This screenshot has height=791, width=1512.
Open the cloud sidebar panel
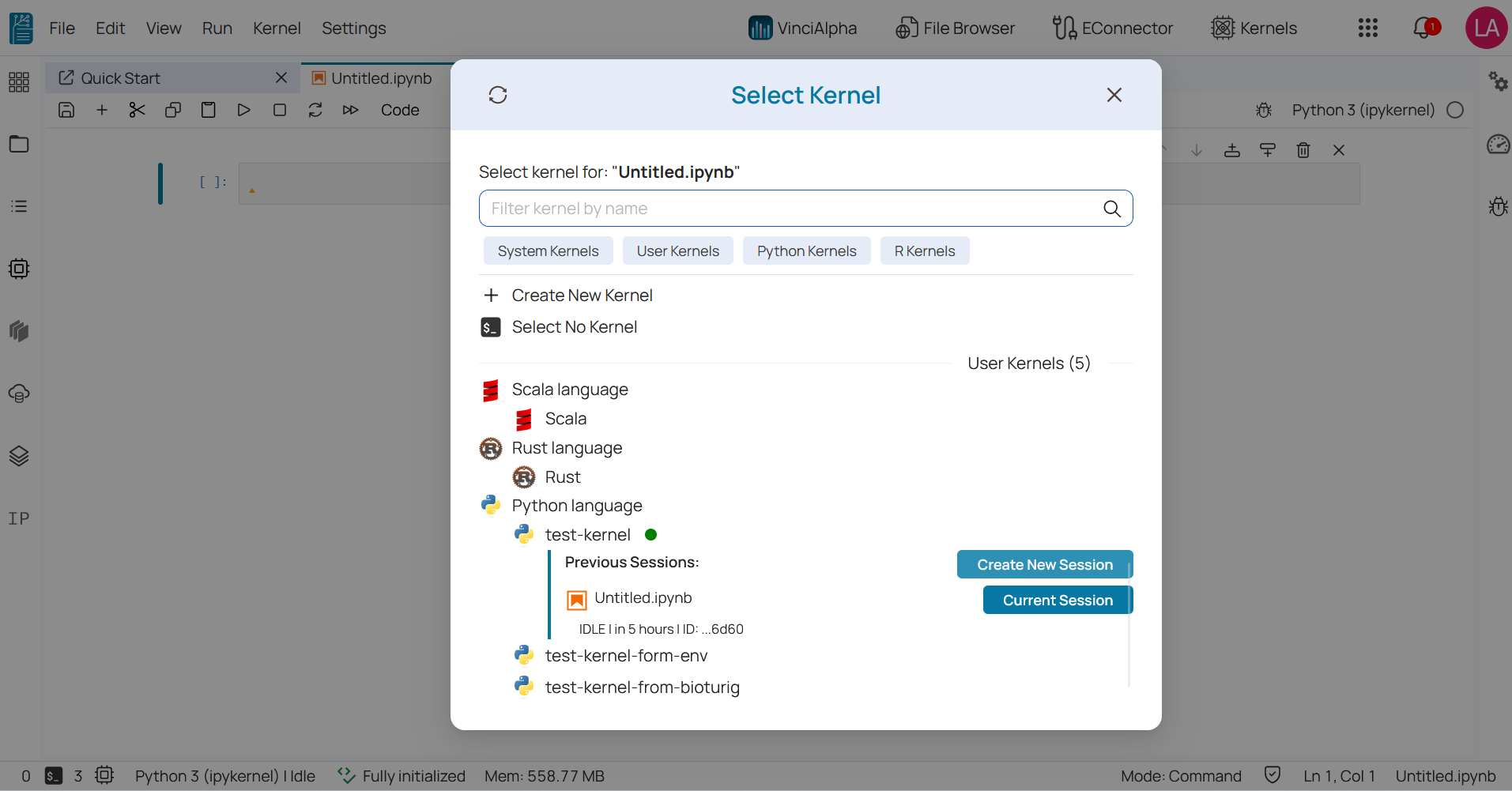19,394
